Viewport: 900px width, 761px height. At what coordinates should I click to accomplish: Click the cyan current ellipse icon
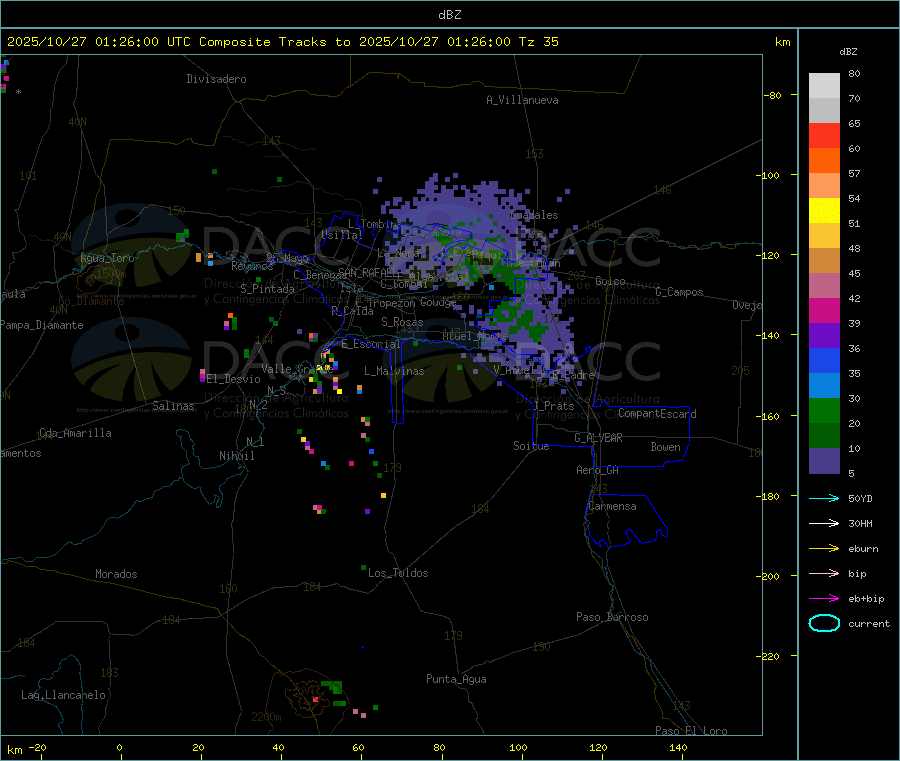pyautogui.click(x=824, y=623)
